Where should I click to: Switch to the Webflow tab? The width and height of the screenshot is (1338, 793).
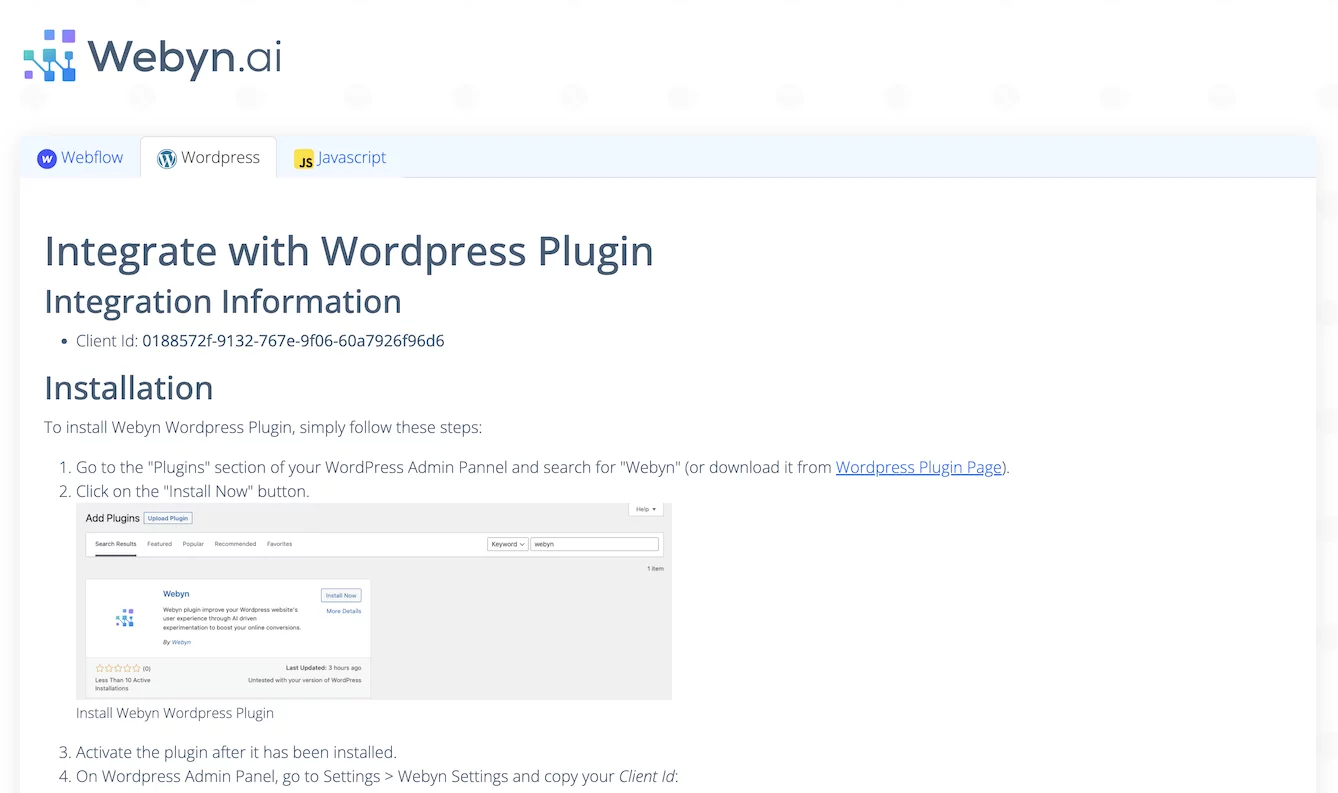(x=80, y=158)
